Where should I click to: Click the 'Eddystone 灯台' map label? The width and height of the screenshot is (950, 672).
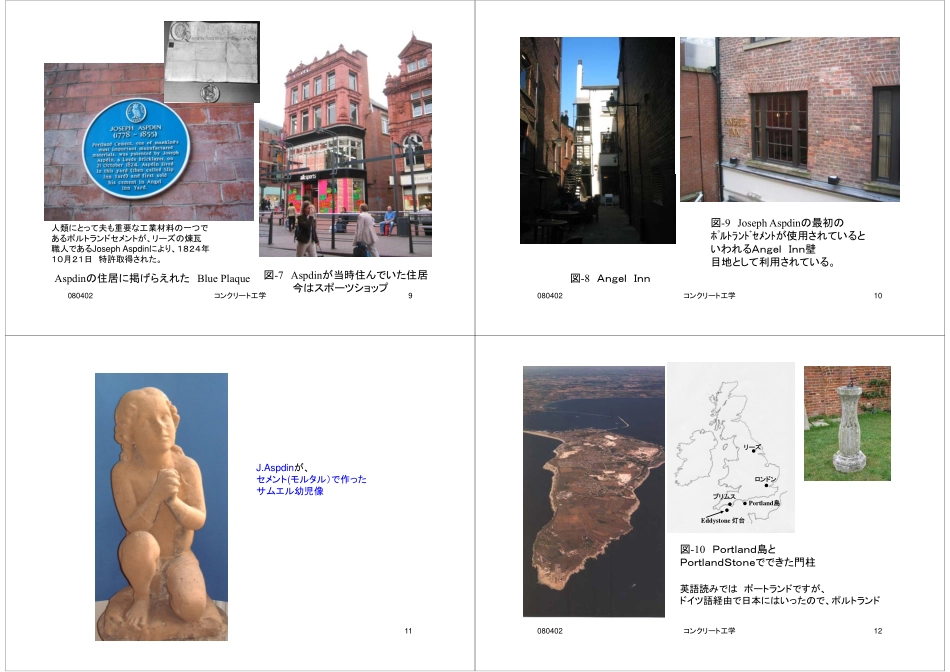(722, 521)
